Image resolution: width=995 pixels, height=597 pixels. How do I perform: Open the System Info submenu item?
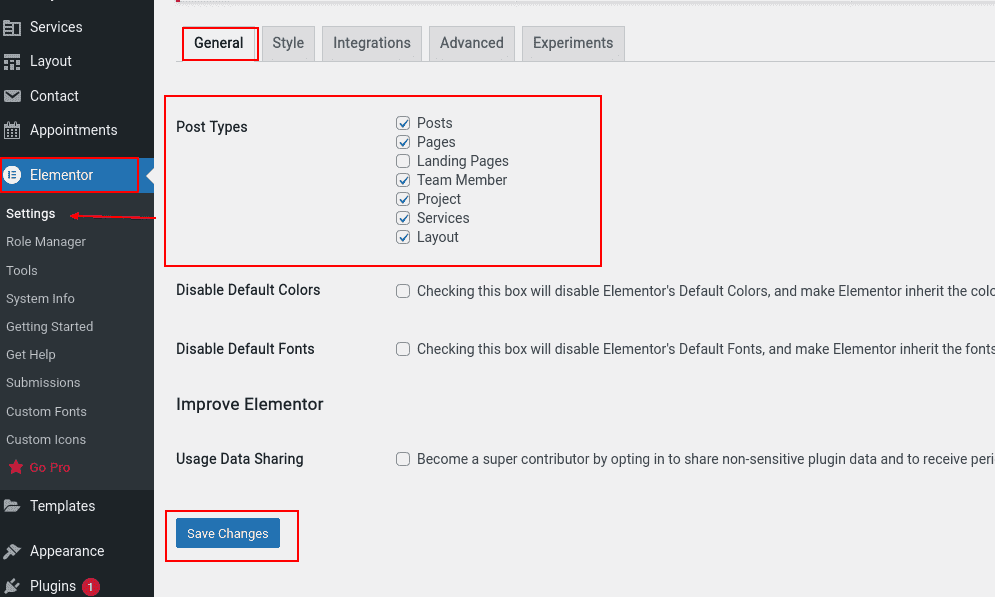click(40, 299)
